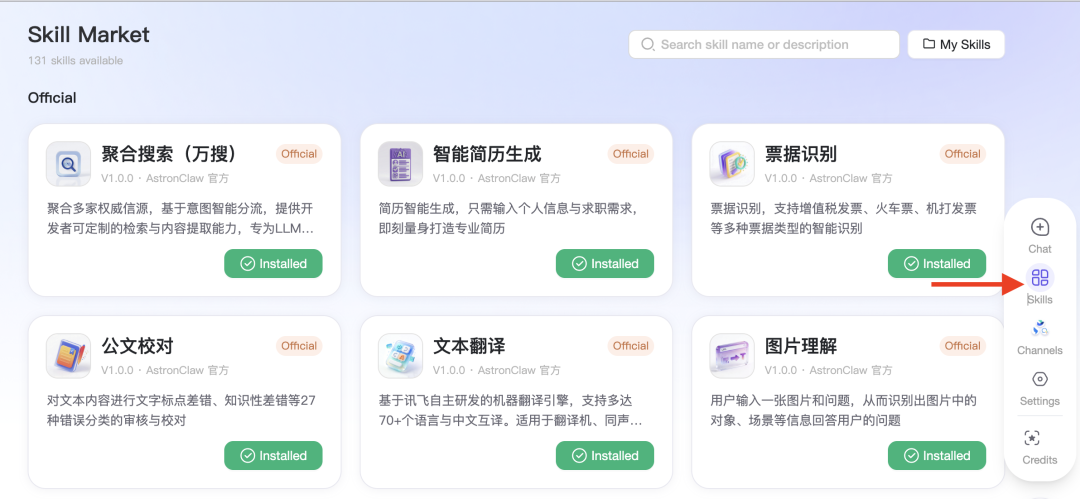Click the 聚合搜索（万搜） skill icon
Screen dimensions: 1080x499
[x=68, y=164]
